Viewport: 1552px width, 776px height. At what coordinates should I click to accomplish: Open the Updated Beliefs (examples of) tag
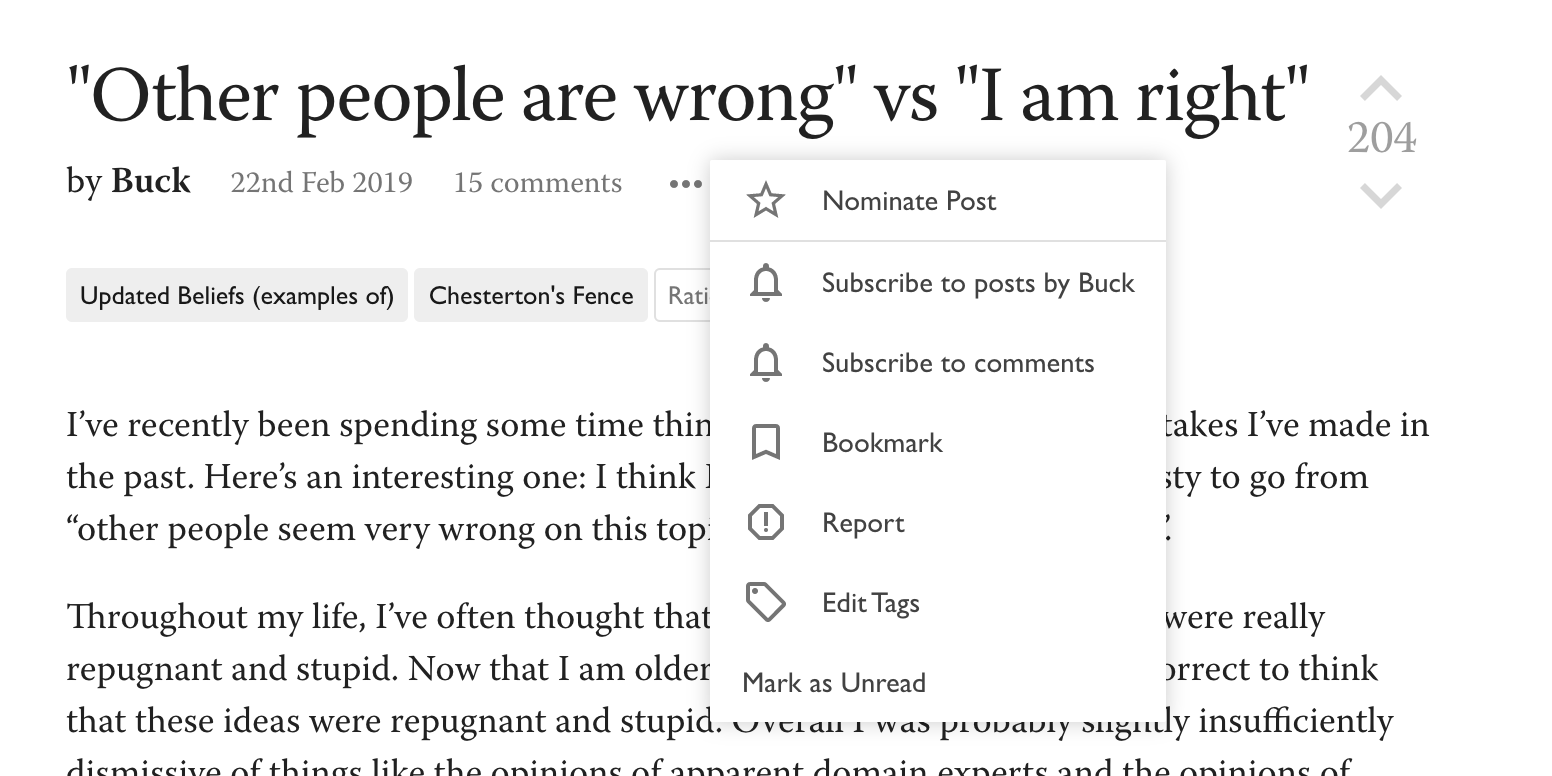click(237, 296)
